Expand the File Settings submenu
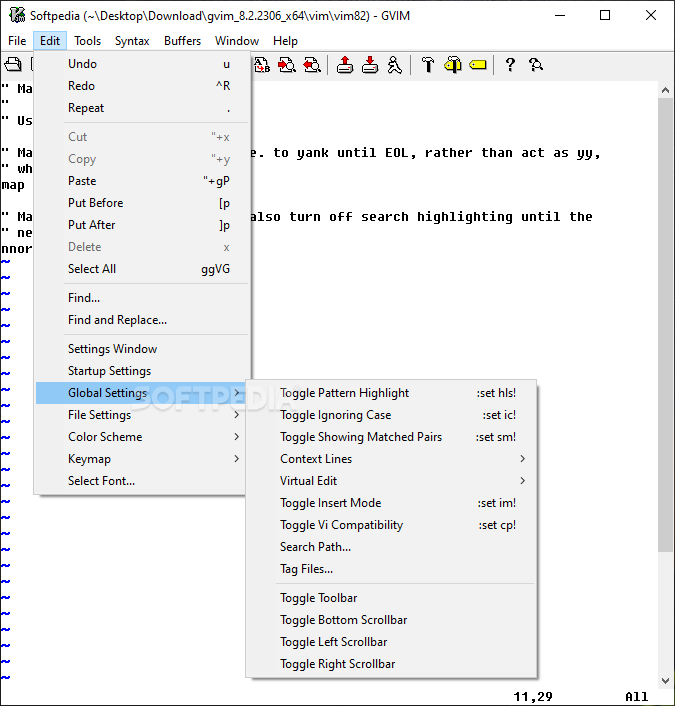The width and height of the screenshot is (675, 706). click(x=142, y=415)
